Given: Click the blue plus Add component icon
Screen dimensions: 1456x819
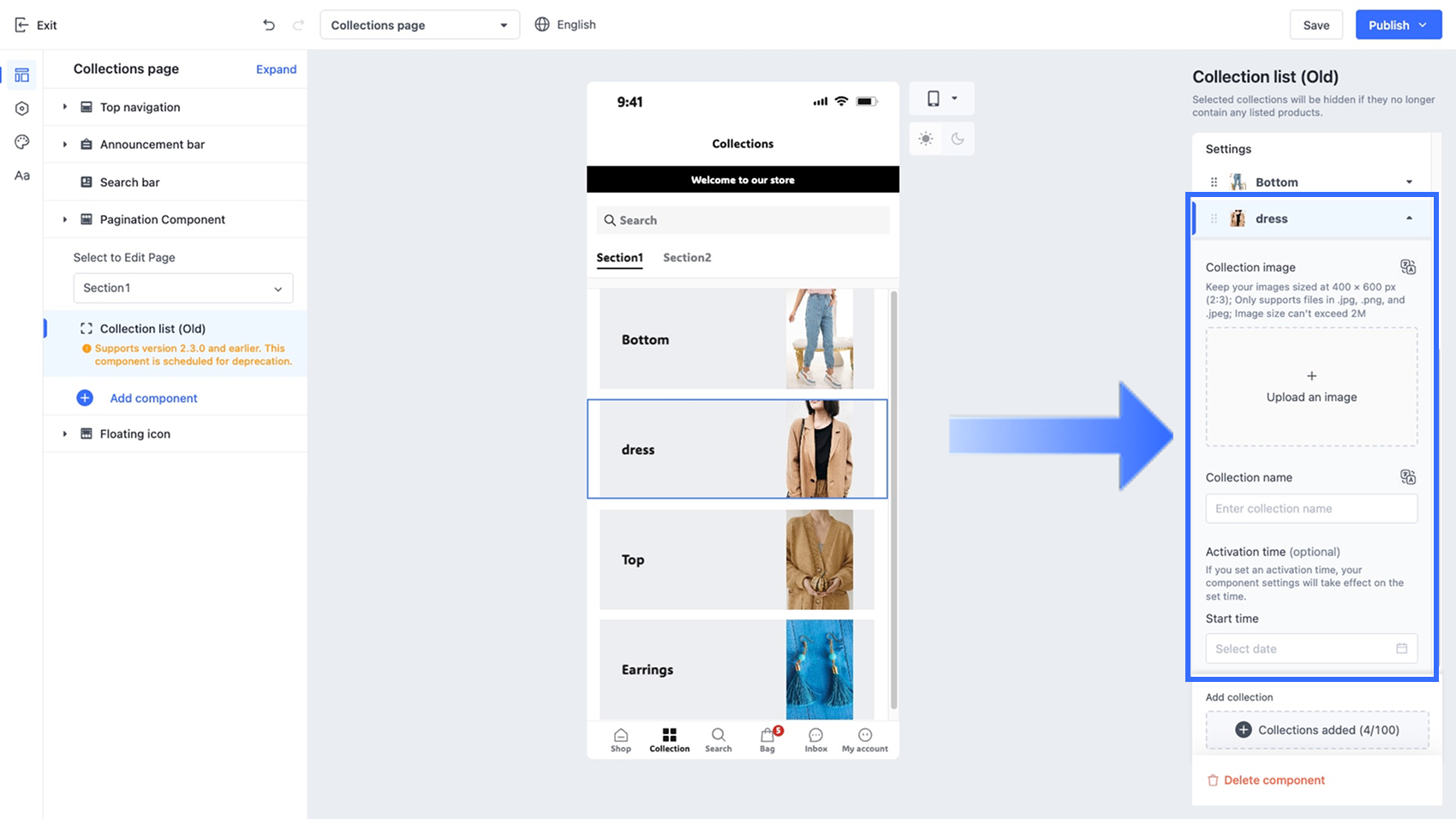Looking at the screenshot, I should coord(85,398).
